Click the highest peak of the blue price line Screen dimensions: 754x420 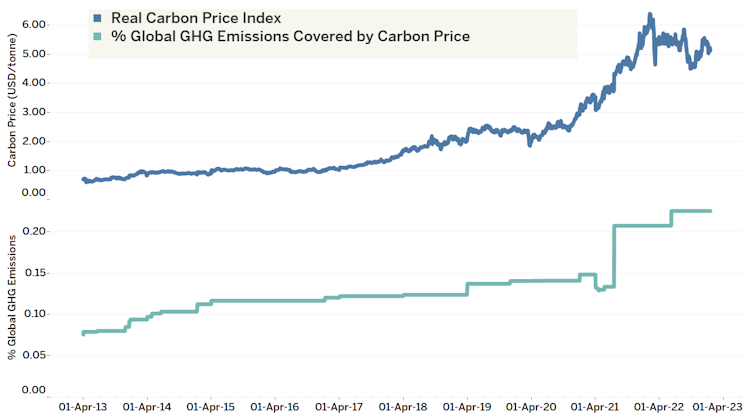[x=650, y=15]
